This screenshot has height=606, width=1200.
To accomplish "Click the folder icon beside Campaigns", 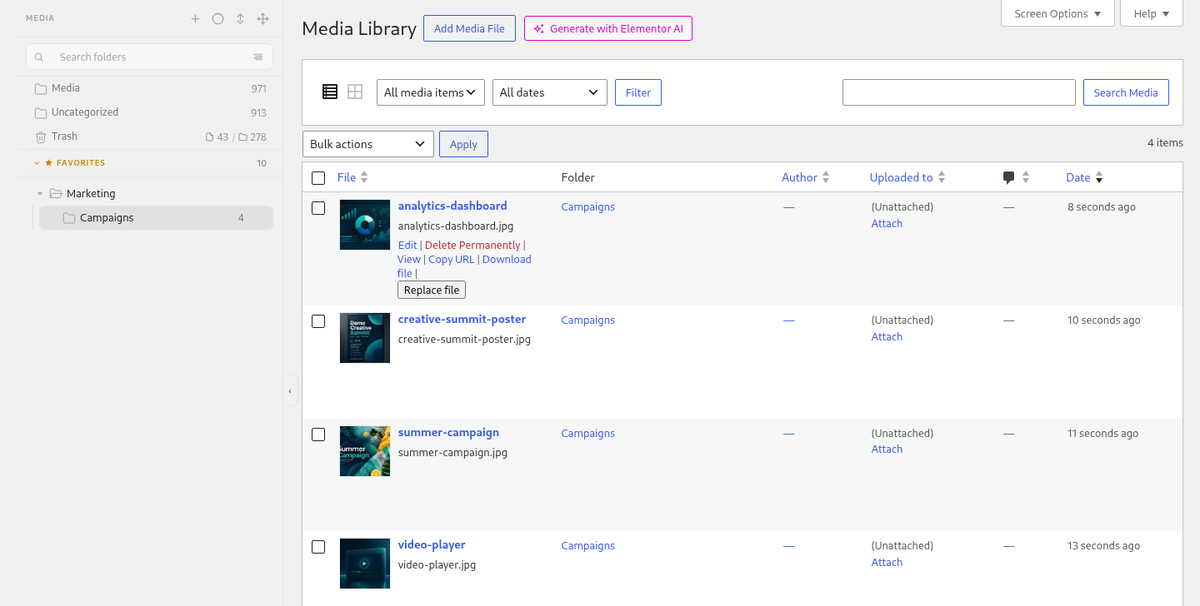I will 69,218.
